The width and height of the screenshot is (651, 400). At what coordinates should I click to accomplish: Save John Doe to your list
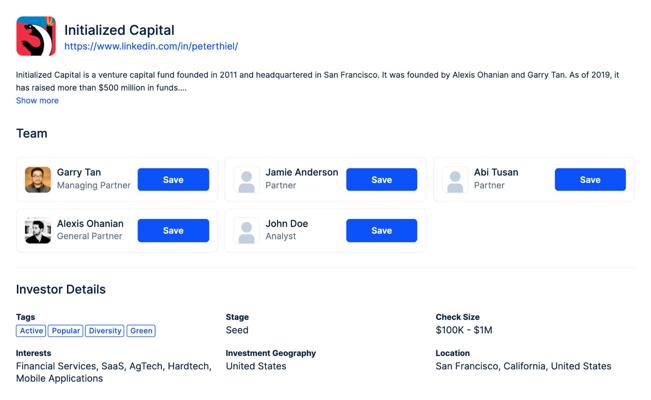382,231
